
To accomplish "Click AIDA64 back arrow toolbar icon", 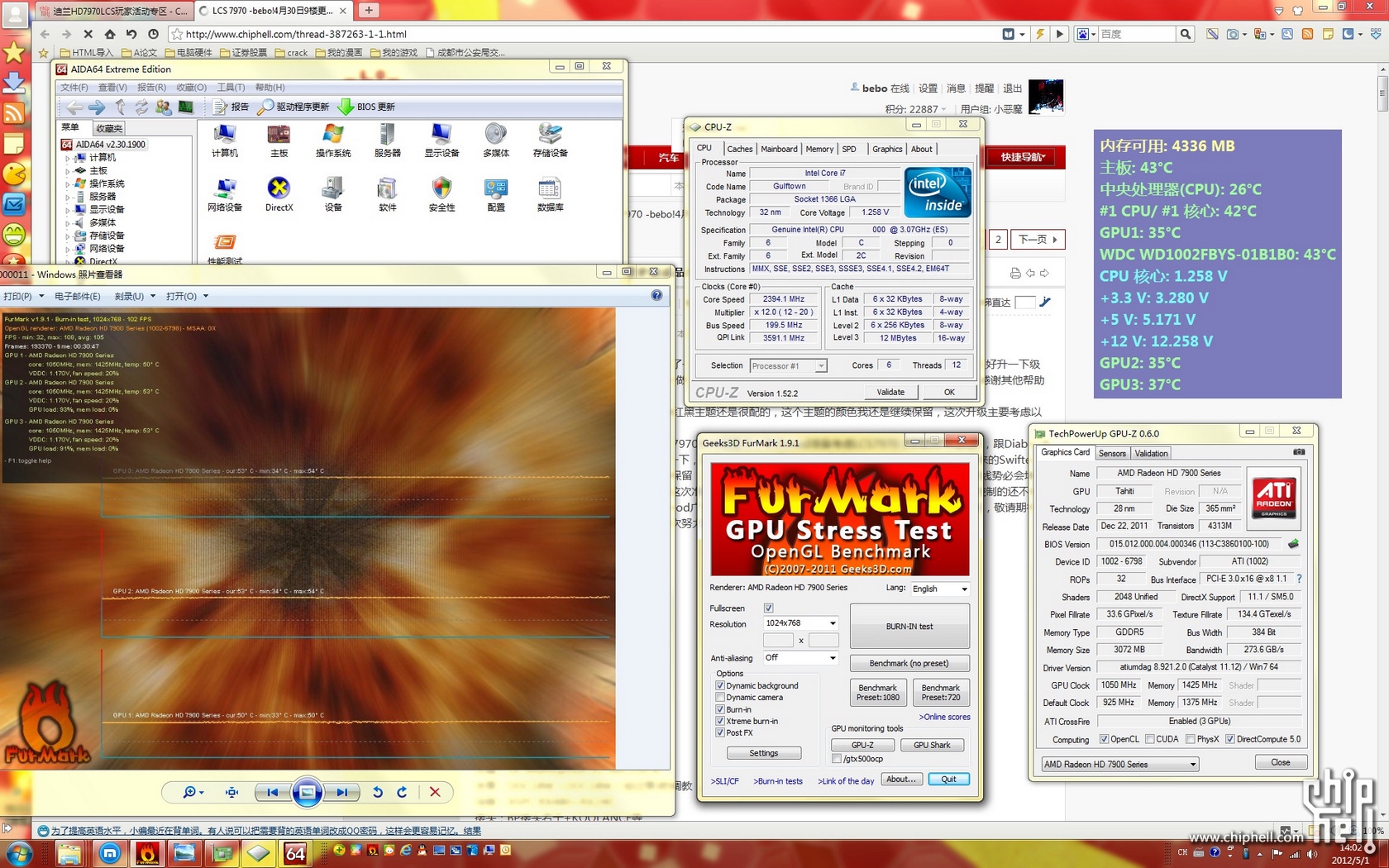I will pos(74,107).
